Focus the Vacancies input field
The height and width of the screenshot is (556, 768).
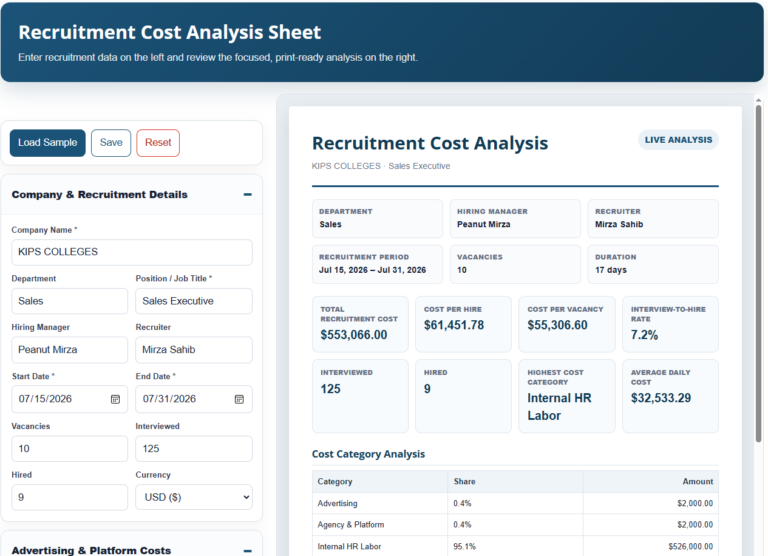(x=70, y=449)
